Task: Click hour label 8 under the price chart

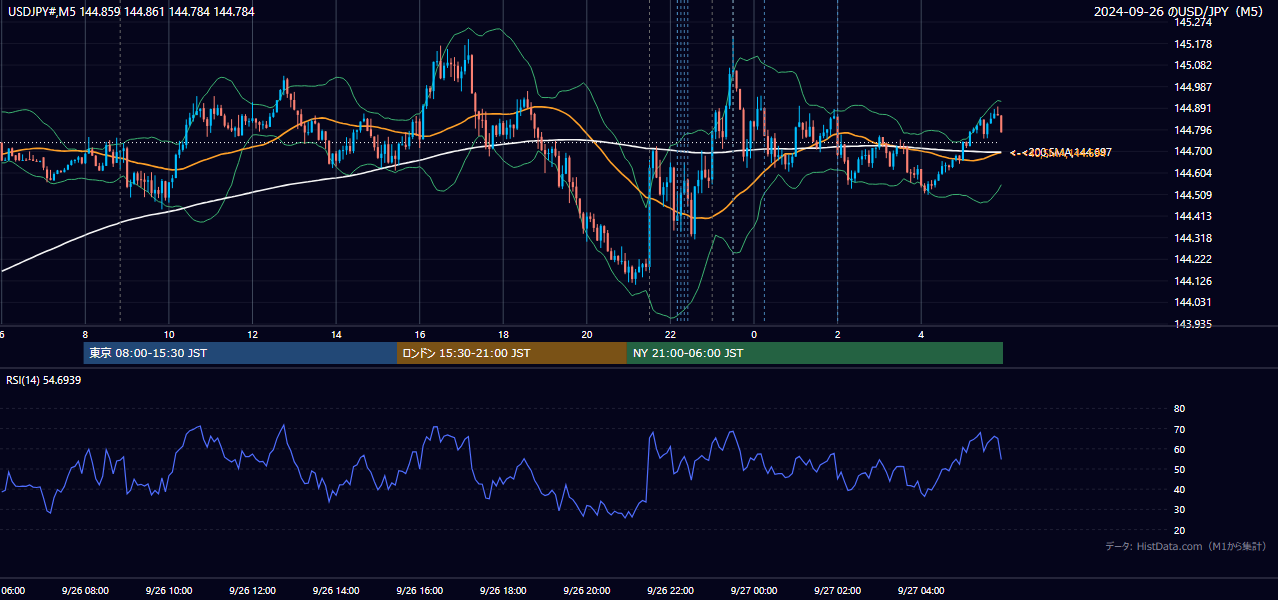Action: (85, 335)
